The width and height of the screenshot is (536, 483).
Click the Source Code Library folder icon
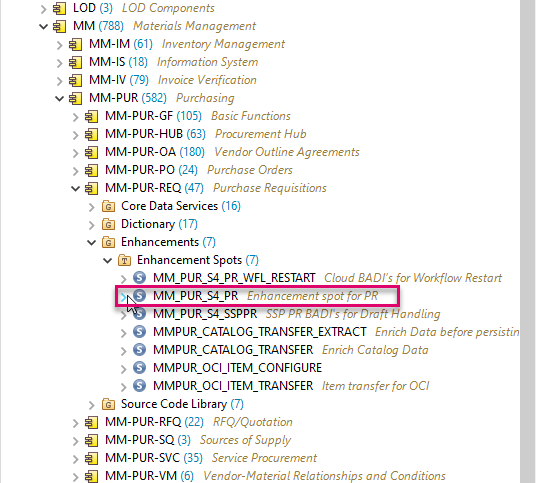pos(108,404)
